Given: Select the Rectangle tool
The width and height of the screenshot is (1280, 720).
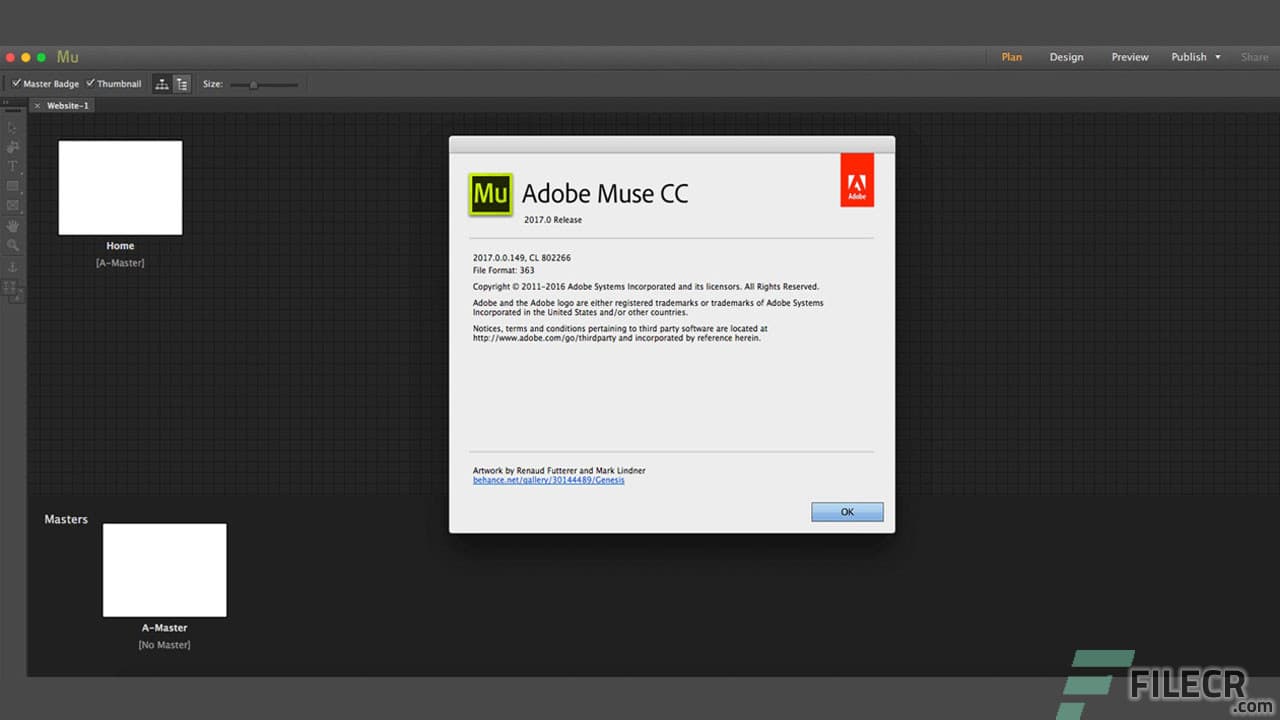Looking at the screenshot, I should pyautogui.click(x=13, y=187).
